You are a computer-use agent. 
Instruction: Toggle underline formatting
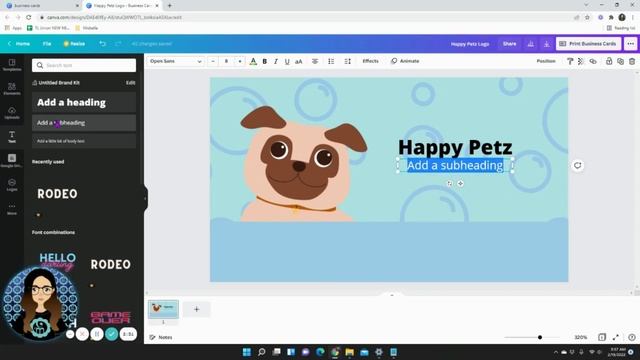click(287, 61)
